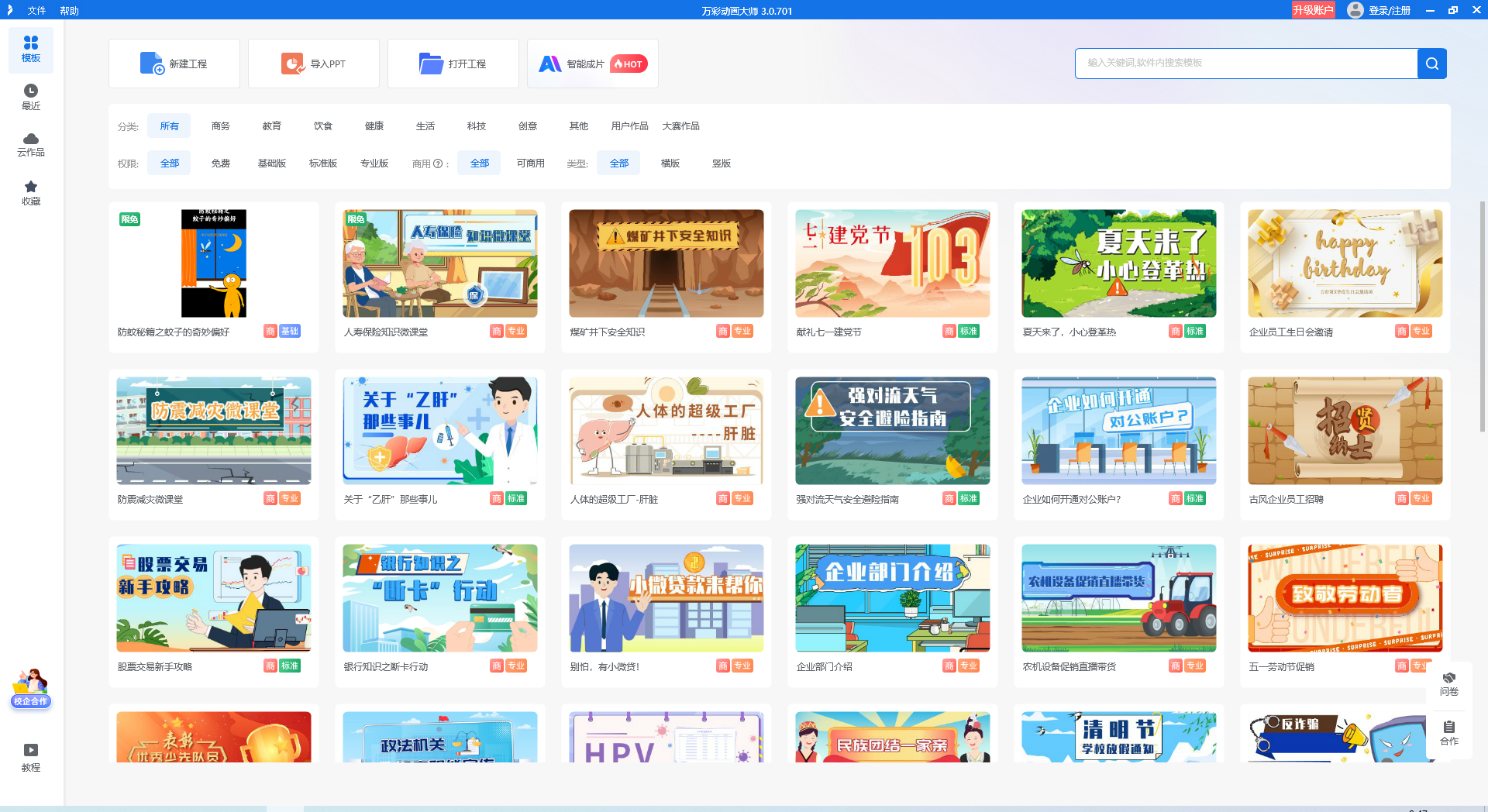
Task: Open the 防震减灾微课堂 template thumbnail
Action: 214,431
